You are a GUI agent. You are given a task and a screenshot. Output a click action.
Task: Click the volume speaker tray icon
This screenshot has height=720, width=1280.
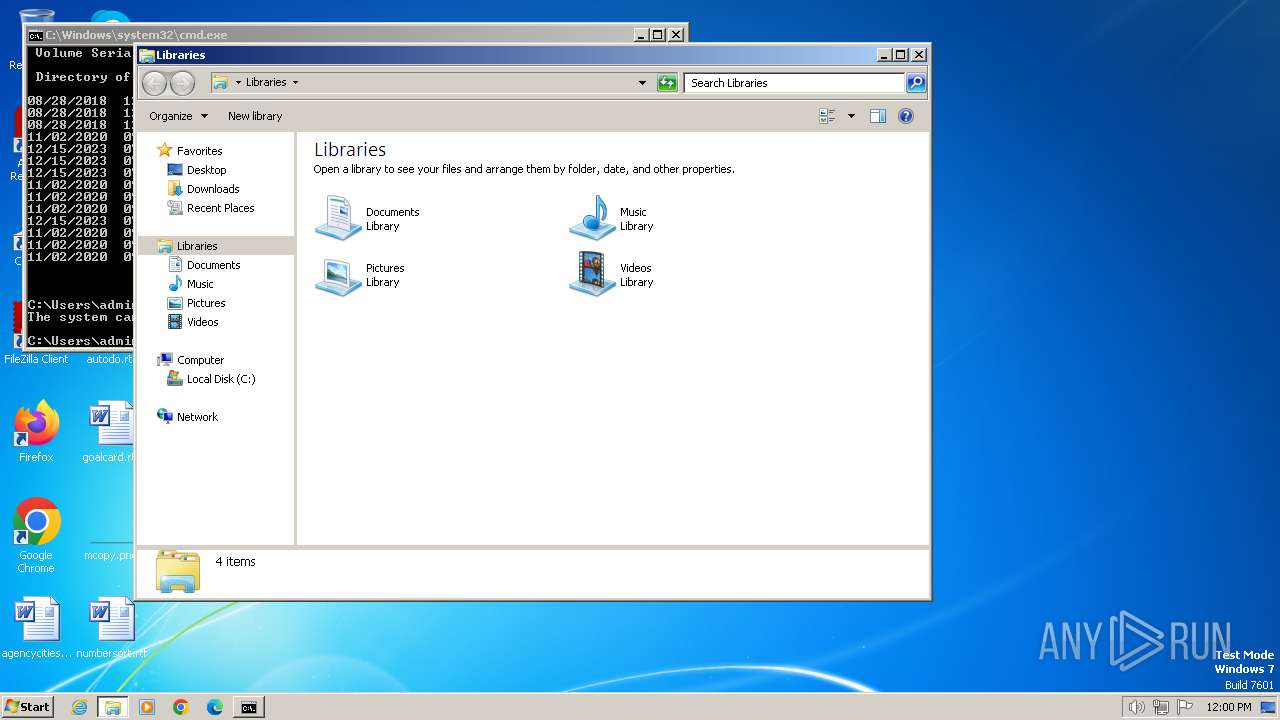(1136, 707)
